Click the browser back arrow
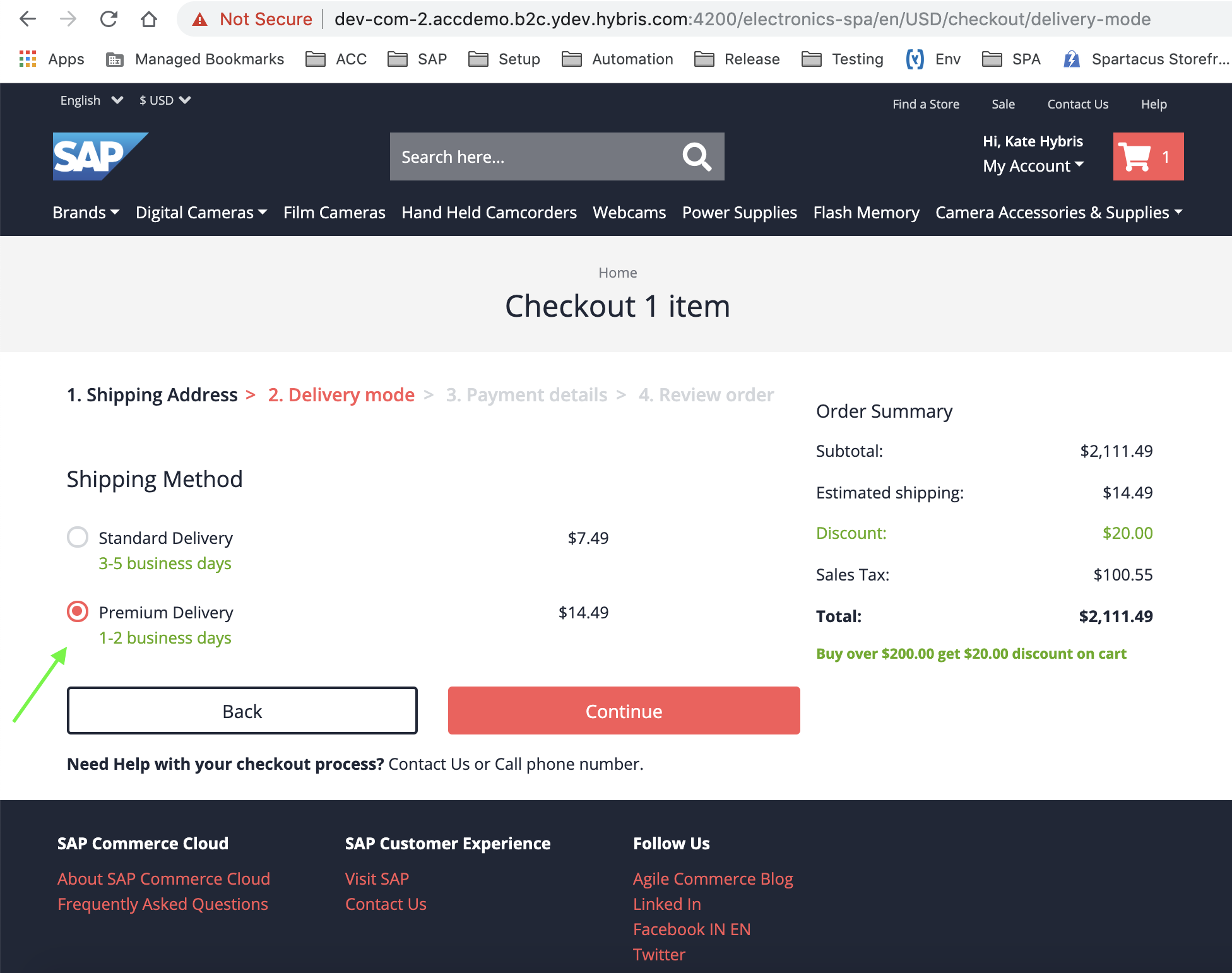 tap(27, 19)
